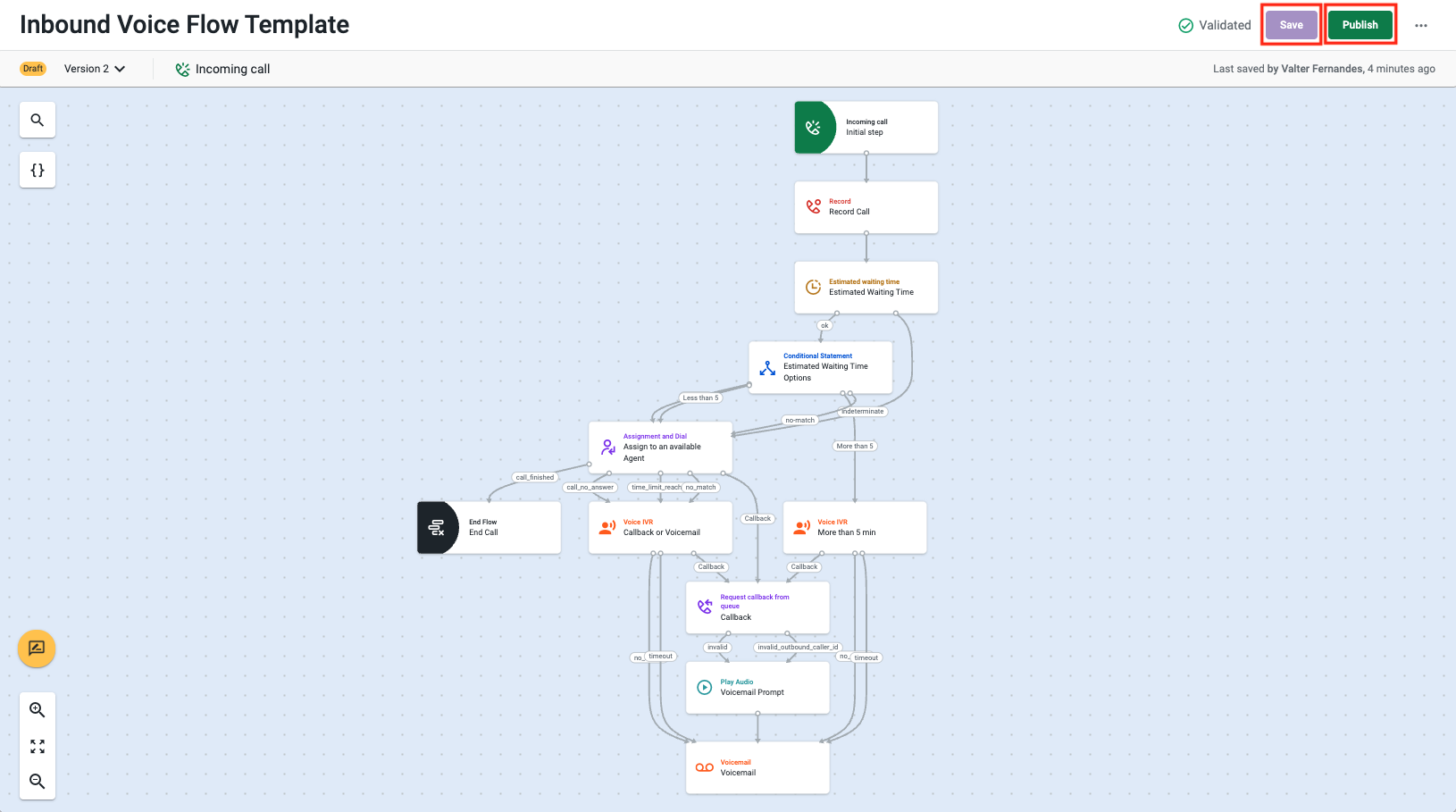This screenshot has height=812, width=1456.
Task: Click the 'More than 5' connection label
Action: point(855,446)
